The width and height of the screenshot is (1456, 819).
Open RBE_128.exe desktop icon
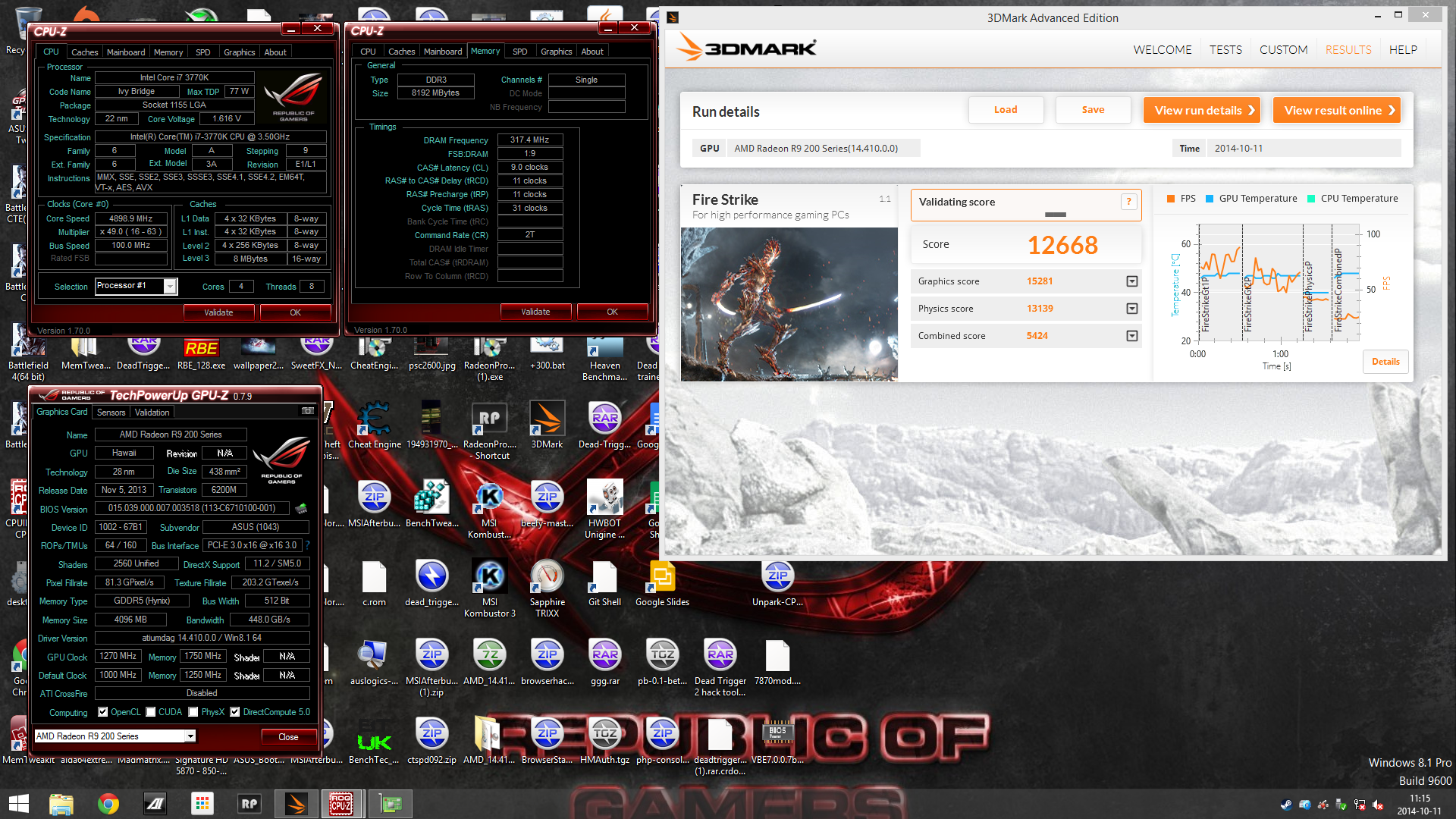pyautogui.click(x=201, y=348)
